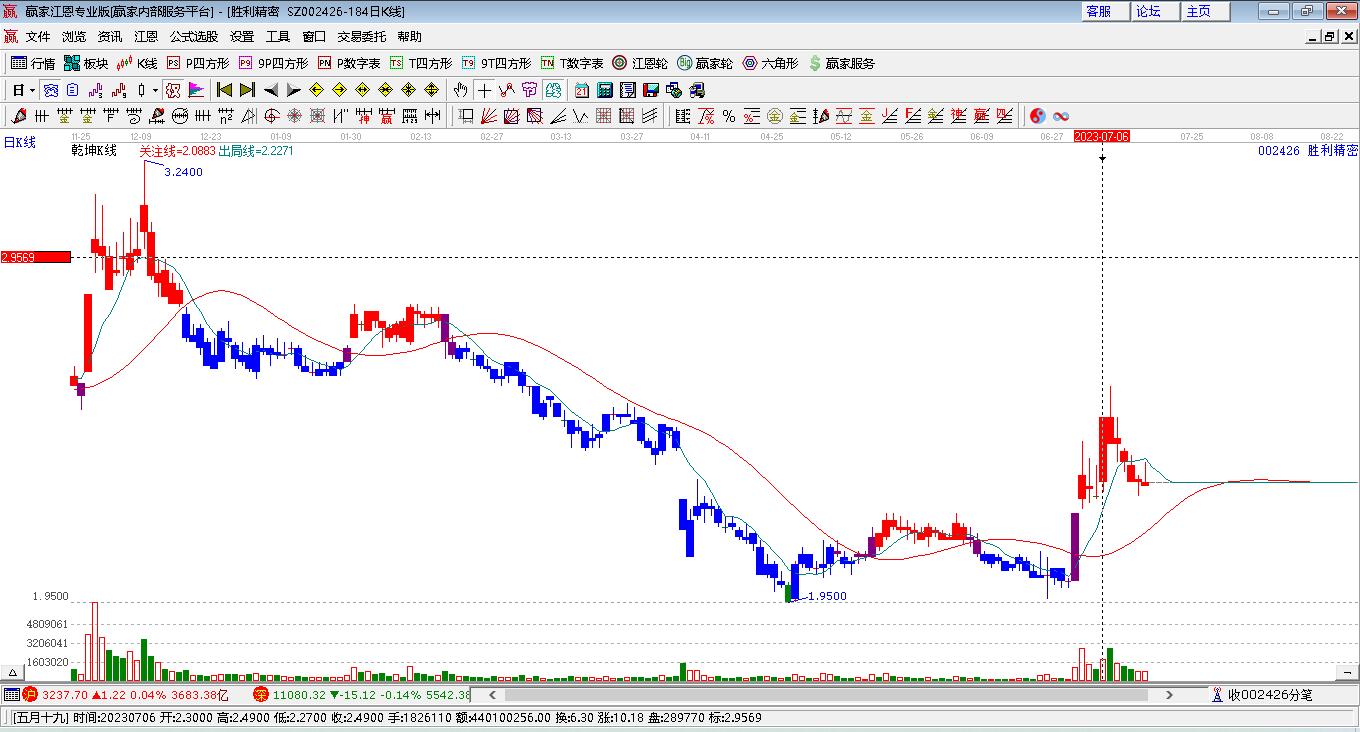The width and height of the screenshot is (1360, 732).
Task: Open the calendar date tool
Action: click(x=581, y=90)
